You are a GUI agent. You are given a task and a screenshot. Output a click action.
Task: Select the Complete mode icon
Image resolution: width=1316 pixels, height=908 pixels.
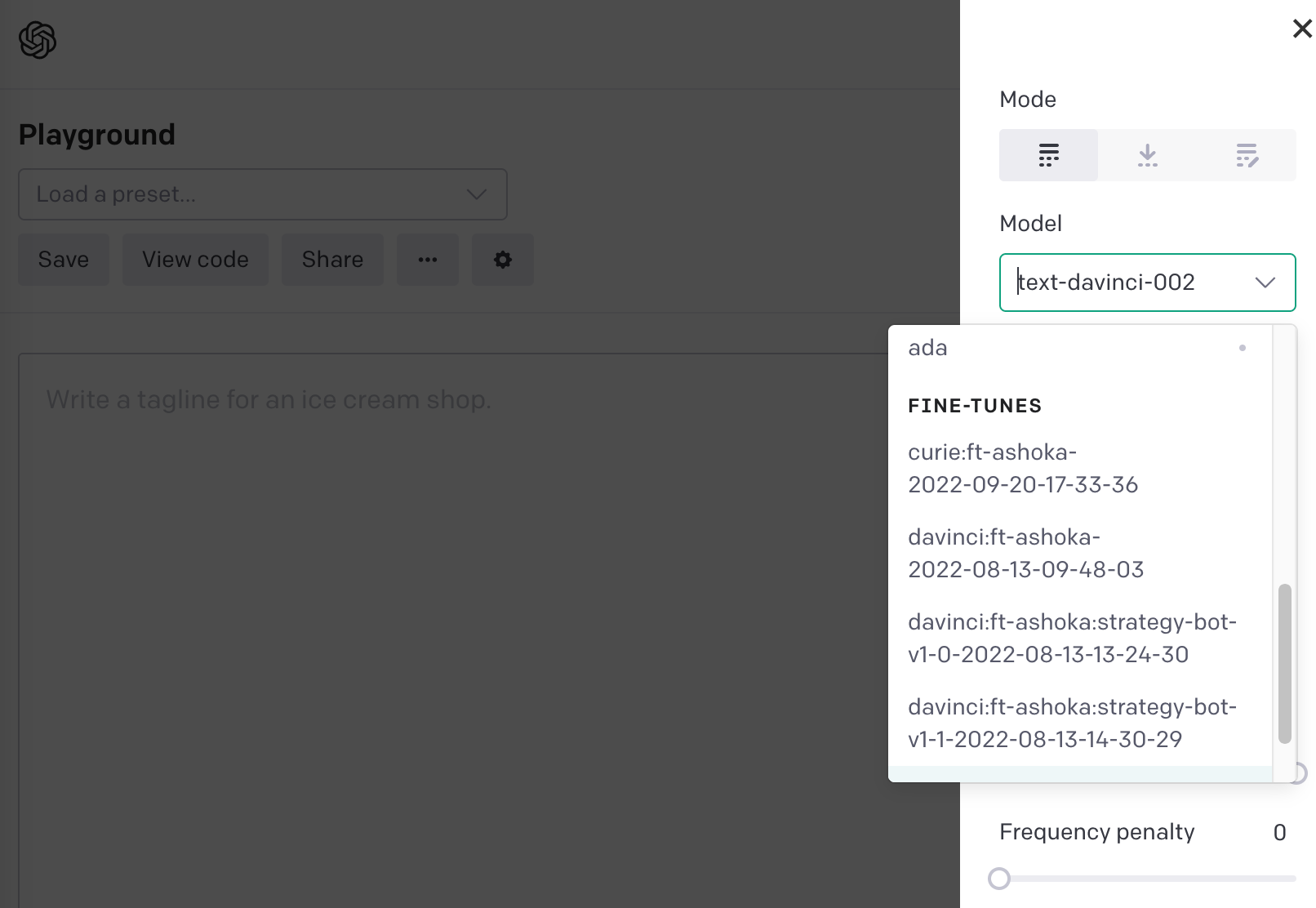coord(1049,155)
